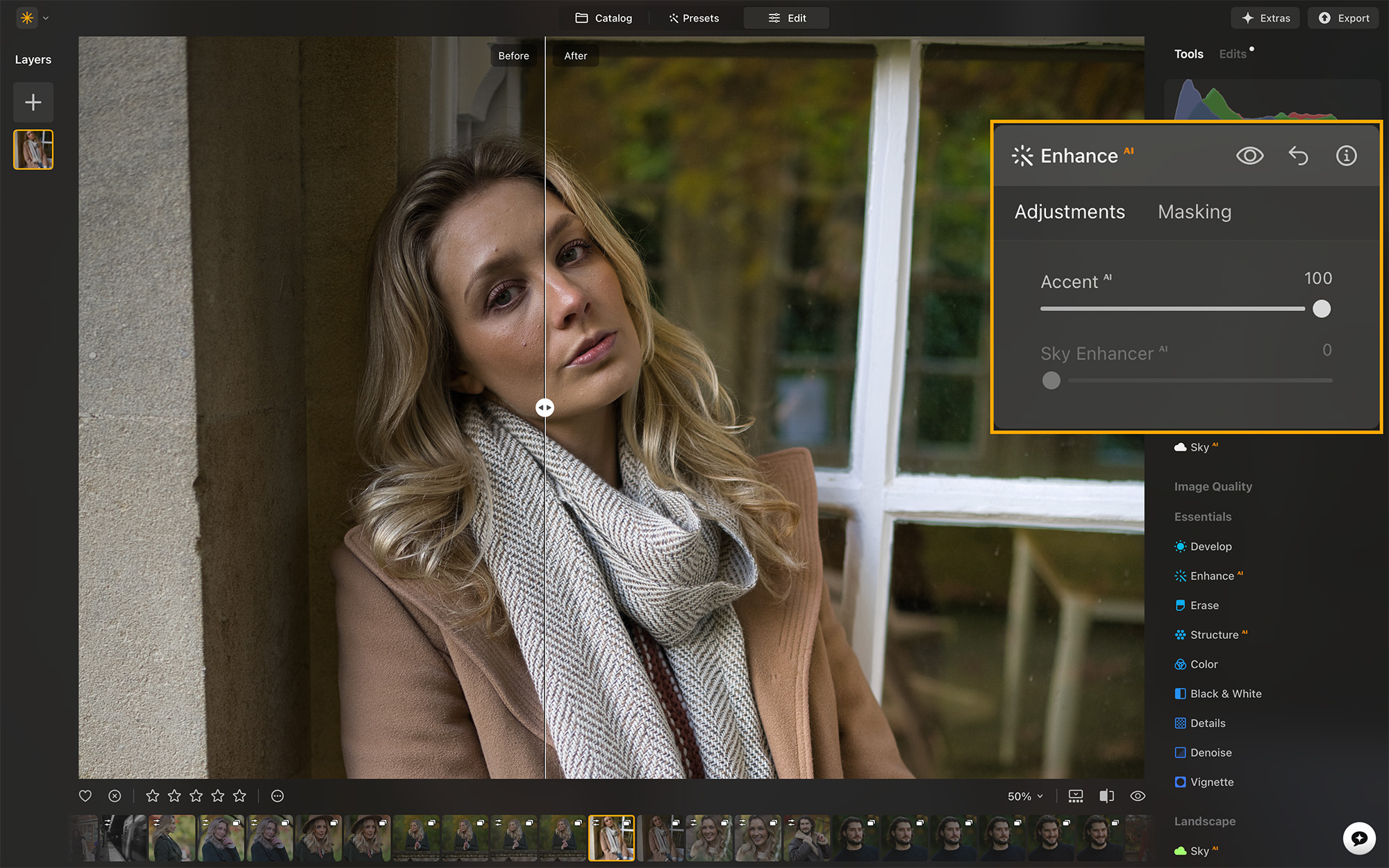Open the Sky AI tool under Landscape
The width and height of the screenshot is (1389, 868).
point(1196,851)
